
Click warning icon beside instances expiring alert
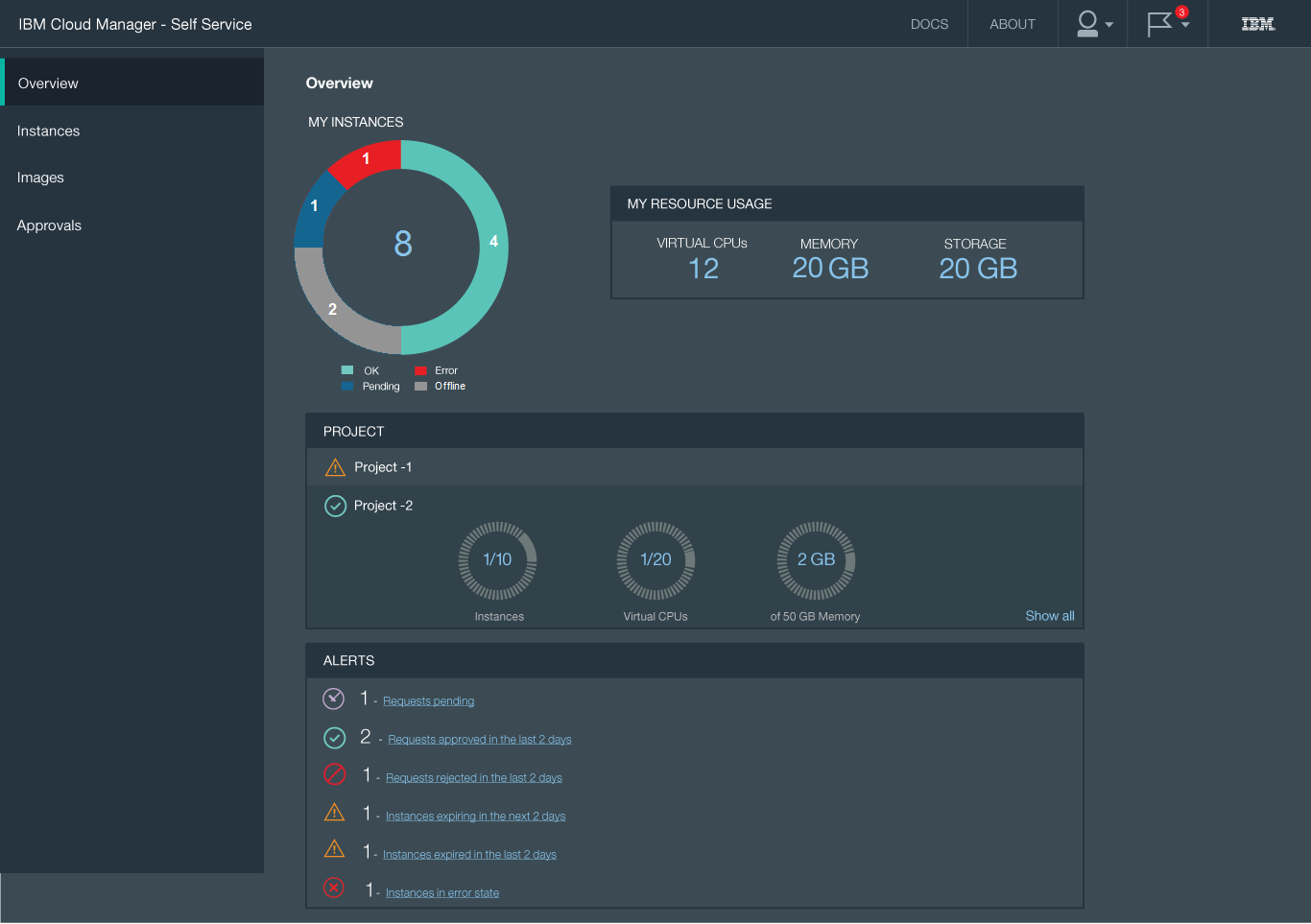[x=334, y=813]
